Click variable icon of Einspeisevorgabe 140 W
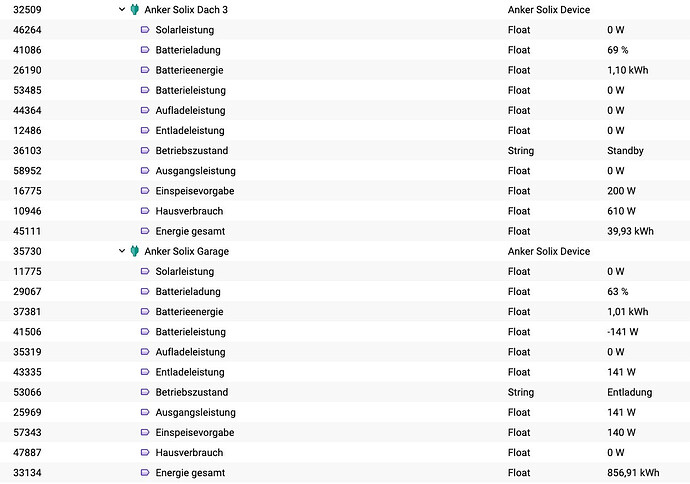 145,433
